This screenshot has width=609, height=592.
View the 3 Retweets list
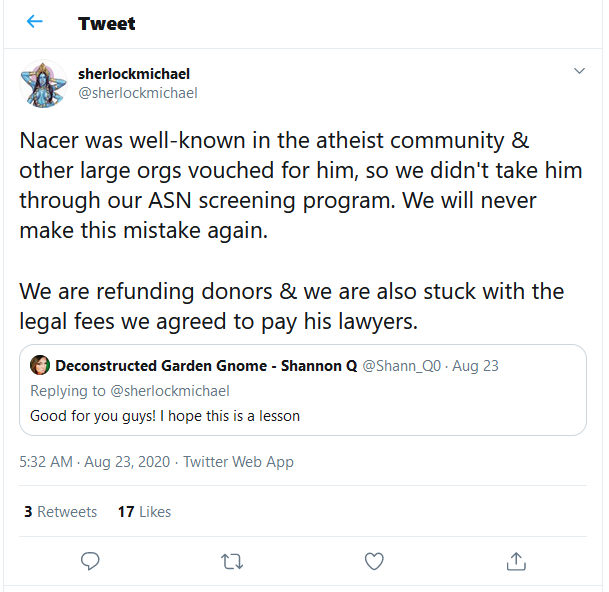point(60,512)
